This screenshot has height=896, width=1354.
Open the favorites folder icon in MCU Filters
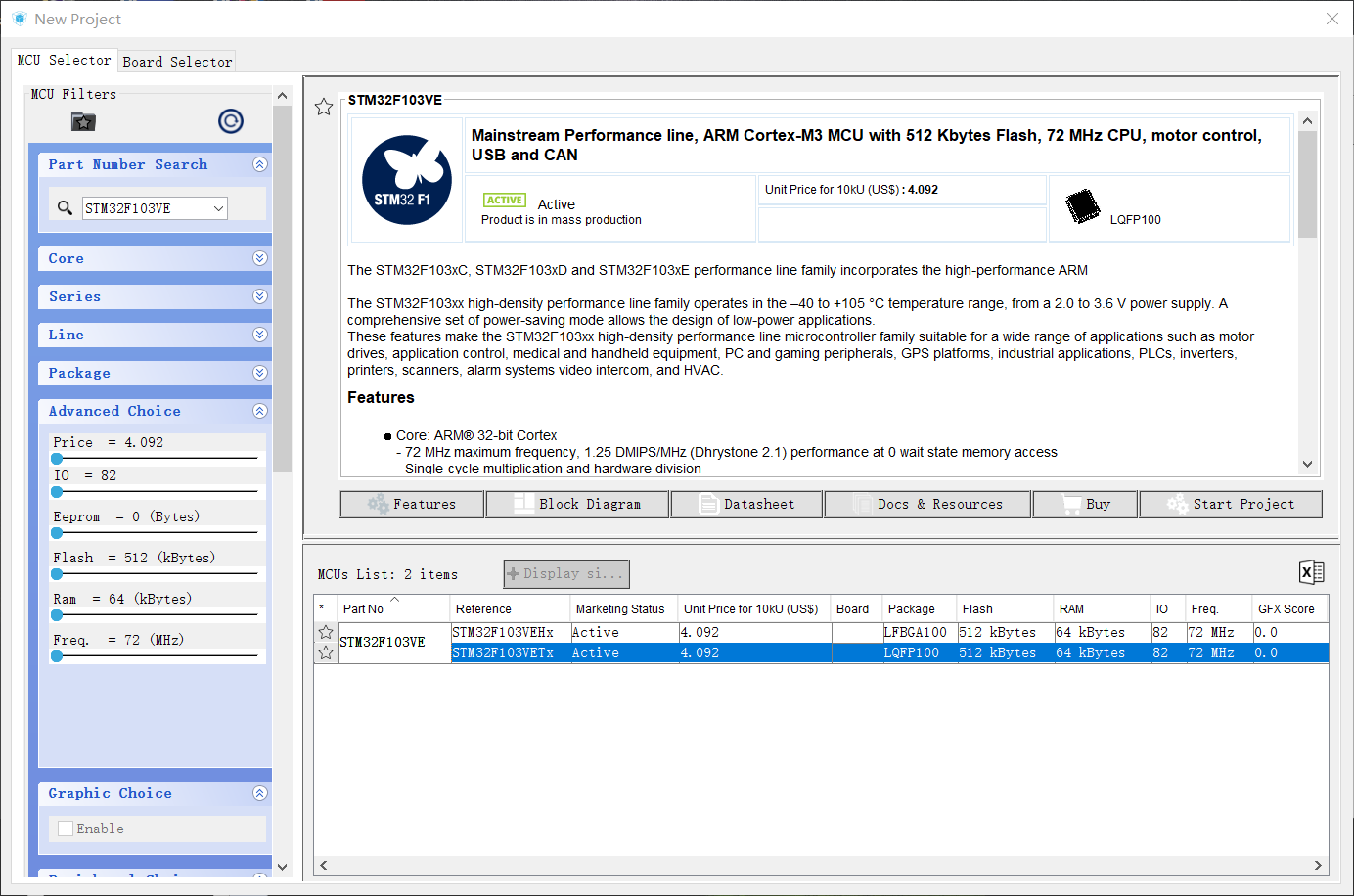(83, 121)
